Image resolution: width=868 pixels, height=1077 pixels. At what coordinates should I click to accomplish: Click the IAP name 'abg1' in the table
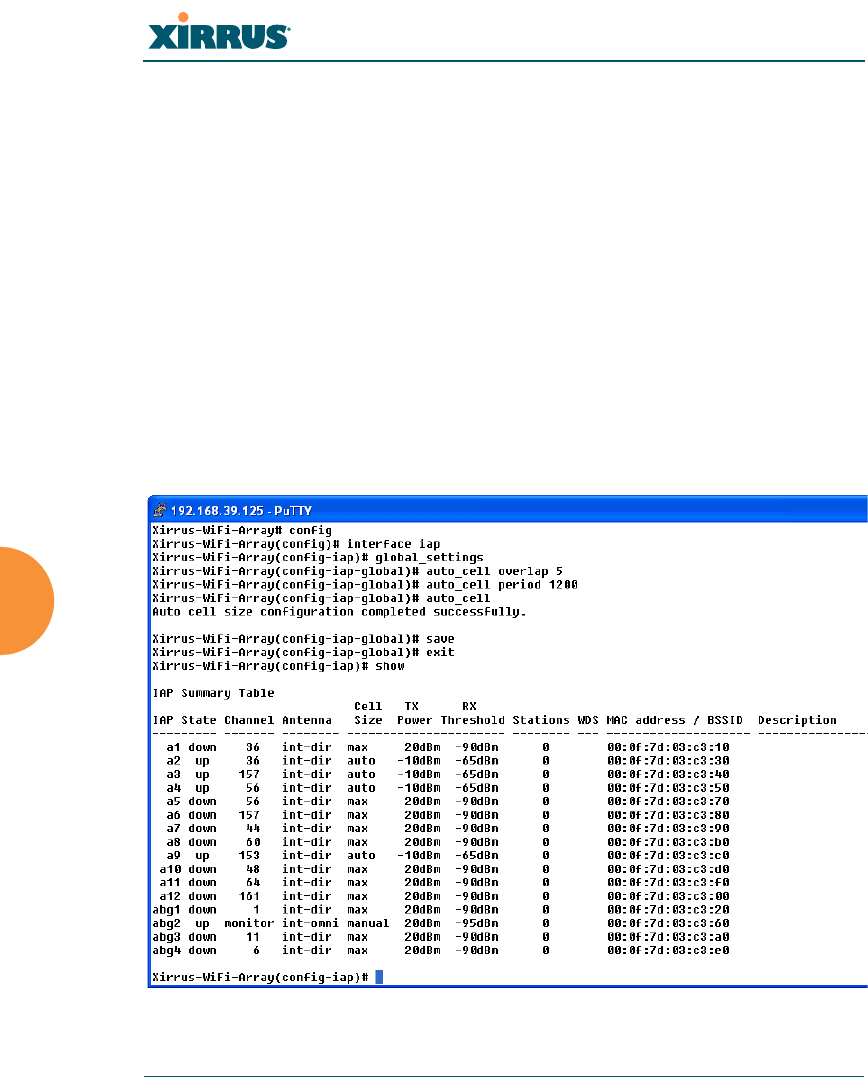[x=166, y=909]
